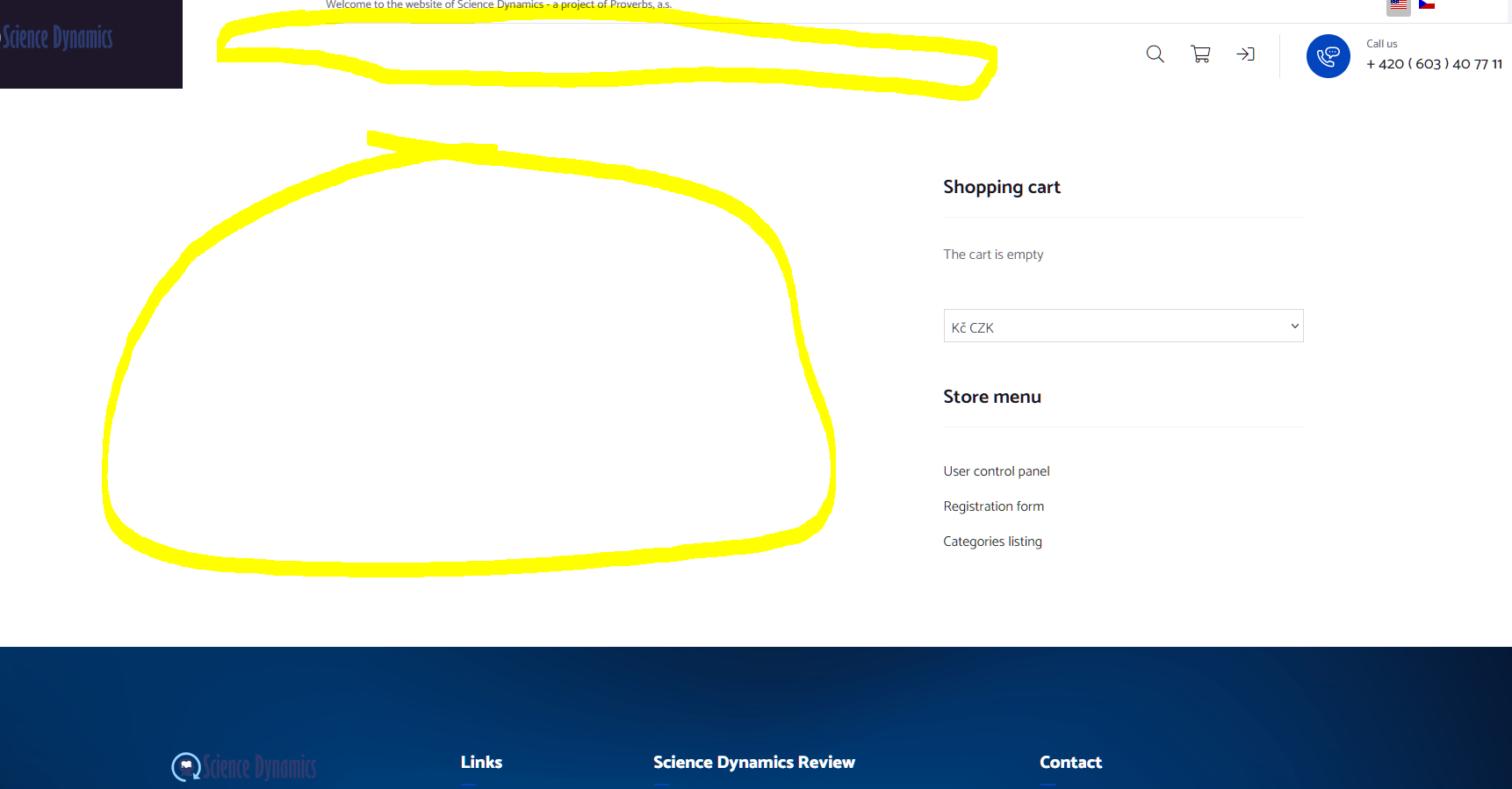Open the search magnifier icon

pyautogui.click(x=1155, y=54)
